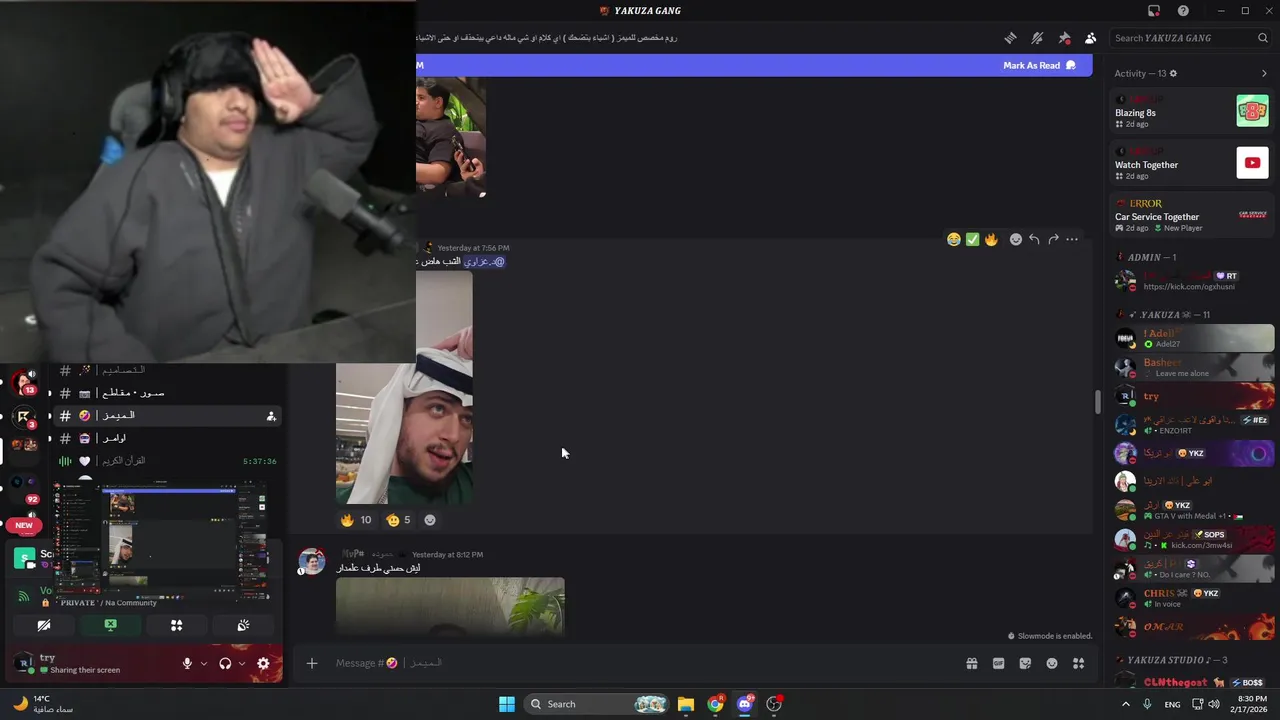
Task: Click the message input field
Action: click(x=640, y=663)
